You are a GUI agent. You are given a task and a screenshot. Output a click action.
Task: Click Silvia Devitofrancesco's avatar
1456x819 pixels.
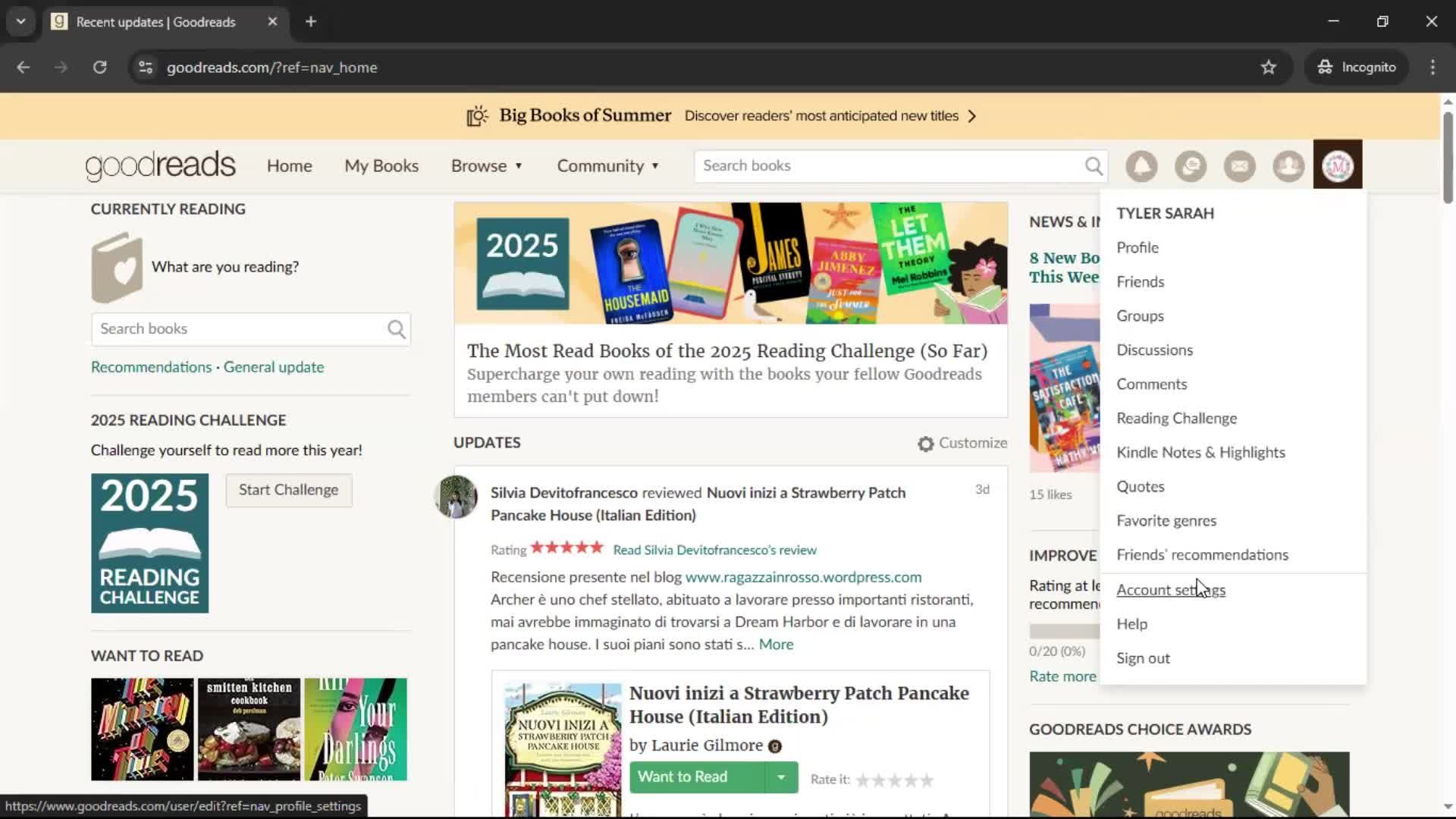pyautogui.click(x=456, y=497)
